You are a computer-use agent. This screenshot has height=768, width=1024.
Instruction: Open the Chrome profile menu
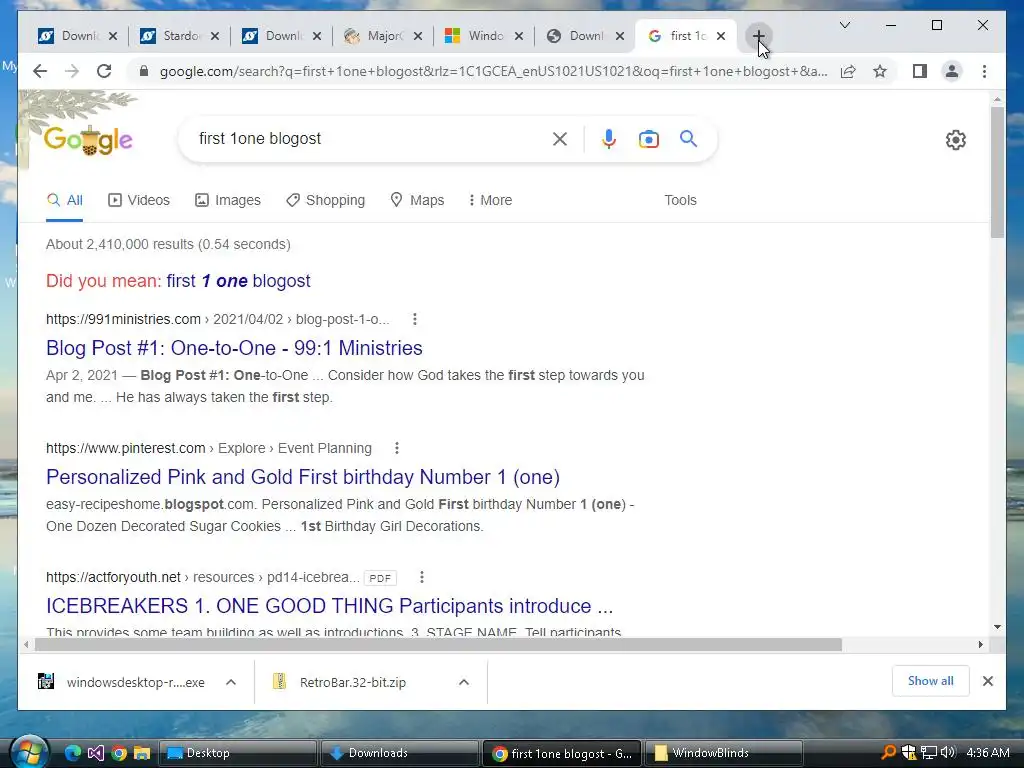[x=952, y=71]
